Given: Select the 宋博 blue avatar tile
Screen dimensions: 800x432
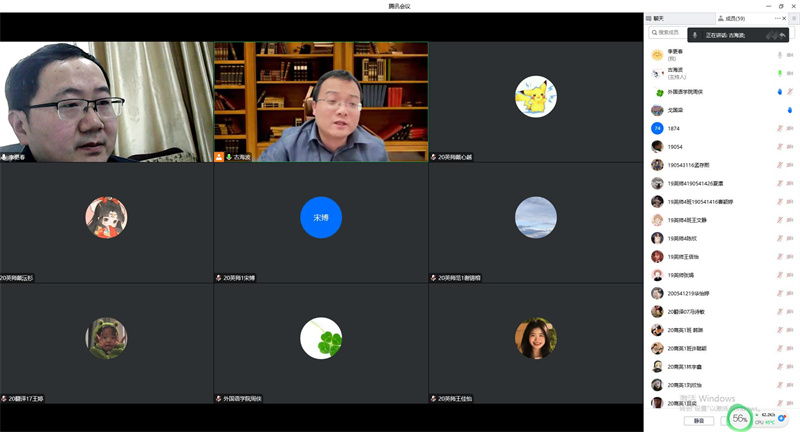Looking at the screenshot, I should pos(320,217).
